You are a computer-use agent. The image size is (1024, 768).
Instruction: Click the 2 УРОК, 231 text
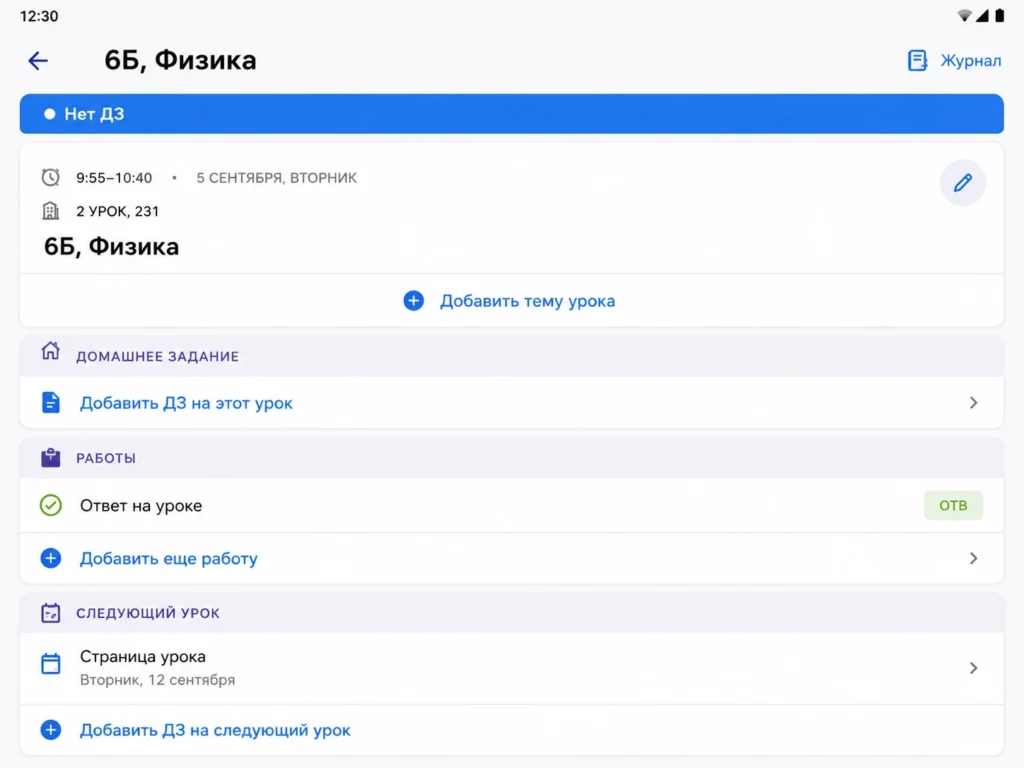tap(117, 211)
